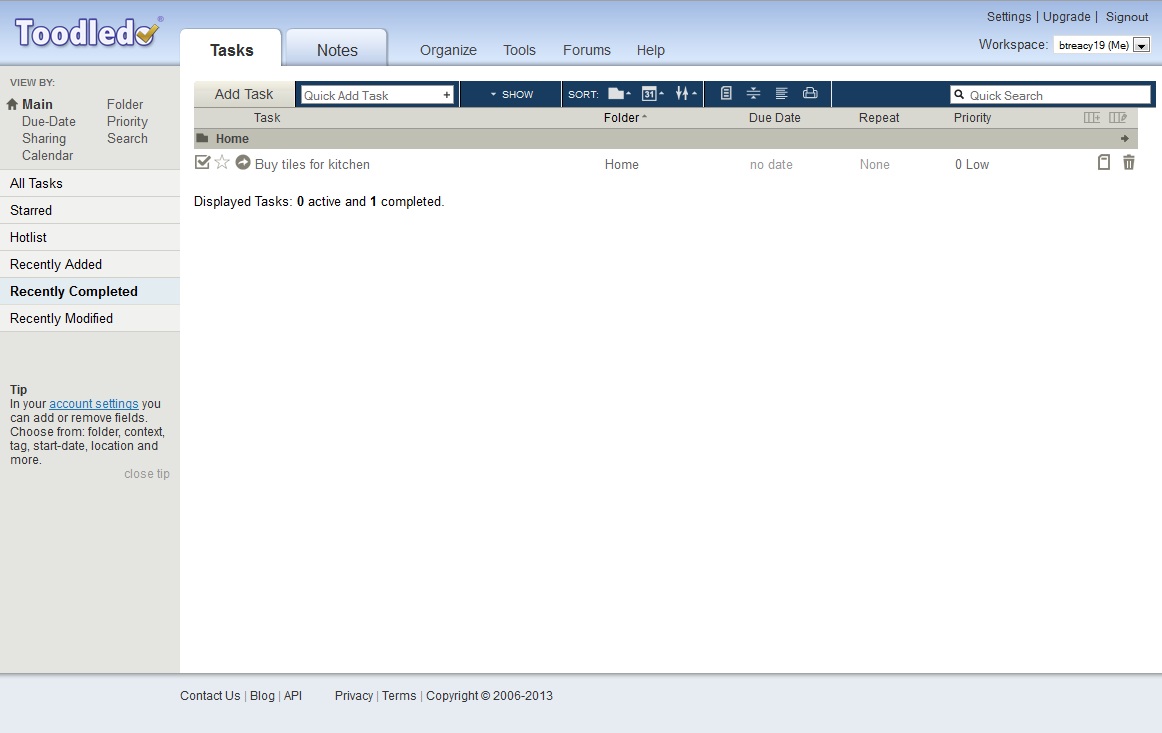View by Main
Image resolution: width=1162 pixels, height=733 pixels.
[37, 105]
